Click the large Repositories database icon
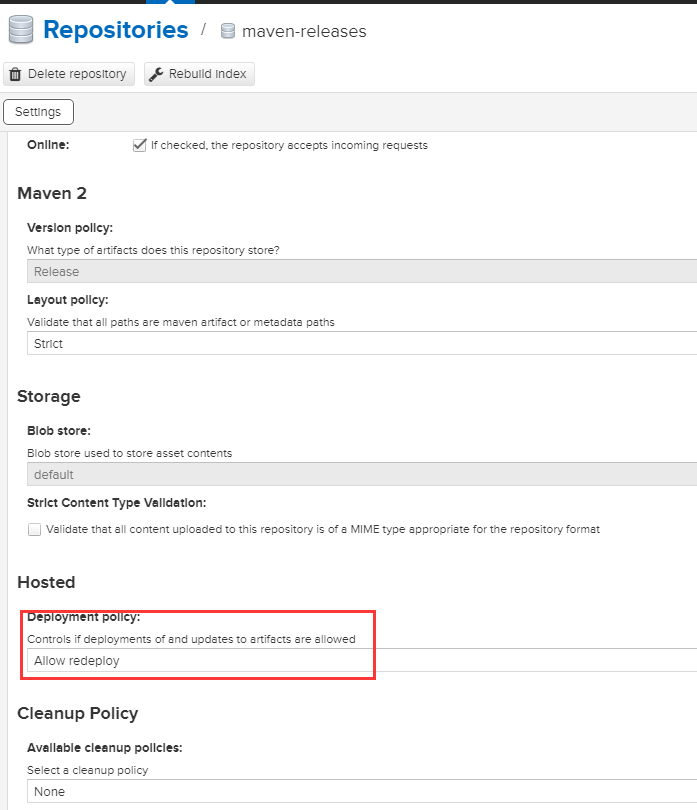Screen dimensions: 697x810 (20, 30)
